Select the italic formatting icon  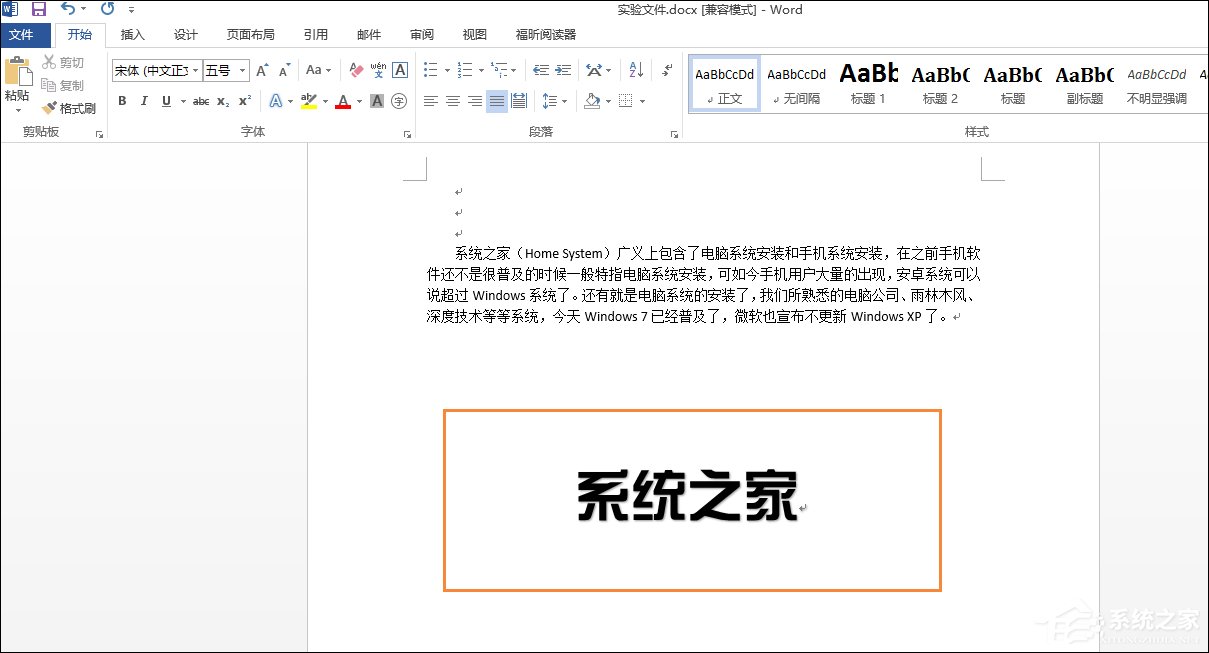point(144,100)
